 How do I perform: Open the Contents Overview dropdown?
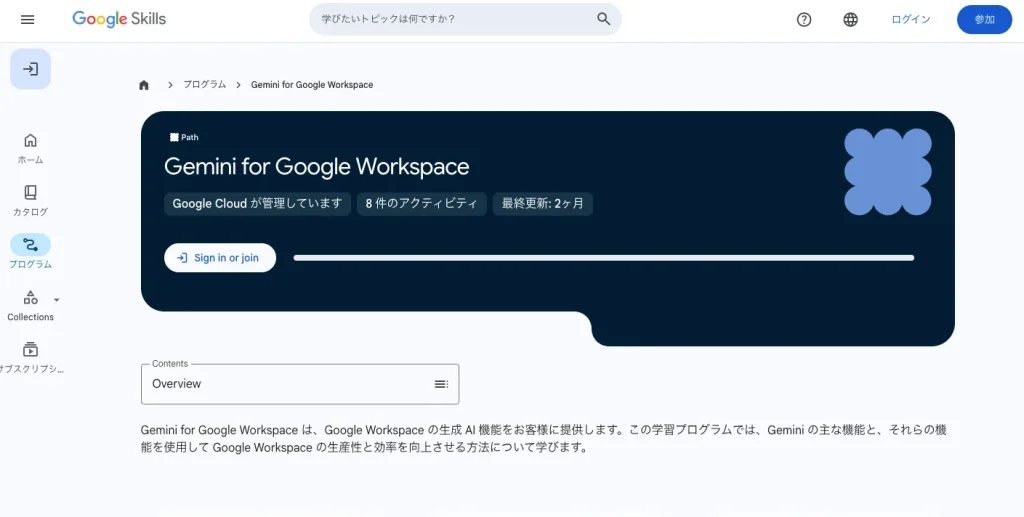tap(300, 384)
